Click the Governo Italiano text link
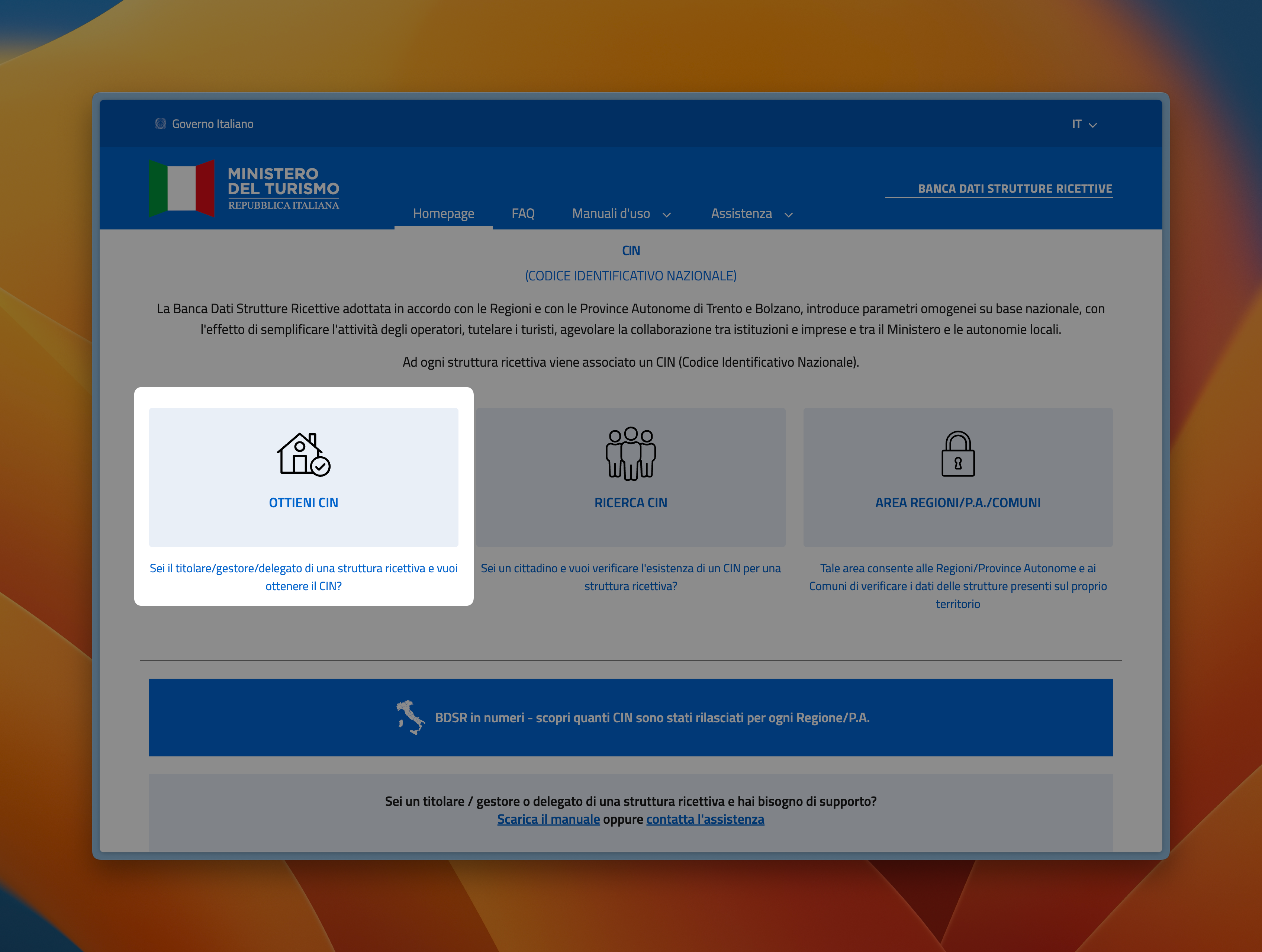Image resolution: width=1262 pixels, height=952 pixels. [x=213, y=125]
